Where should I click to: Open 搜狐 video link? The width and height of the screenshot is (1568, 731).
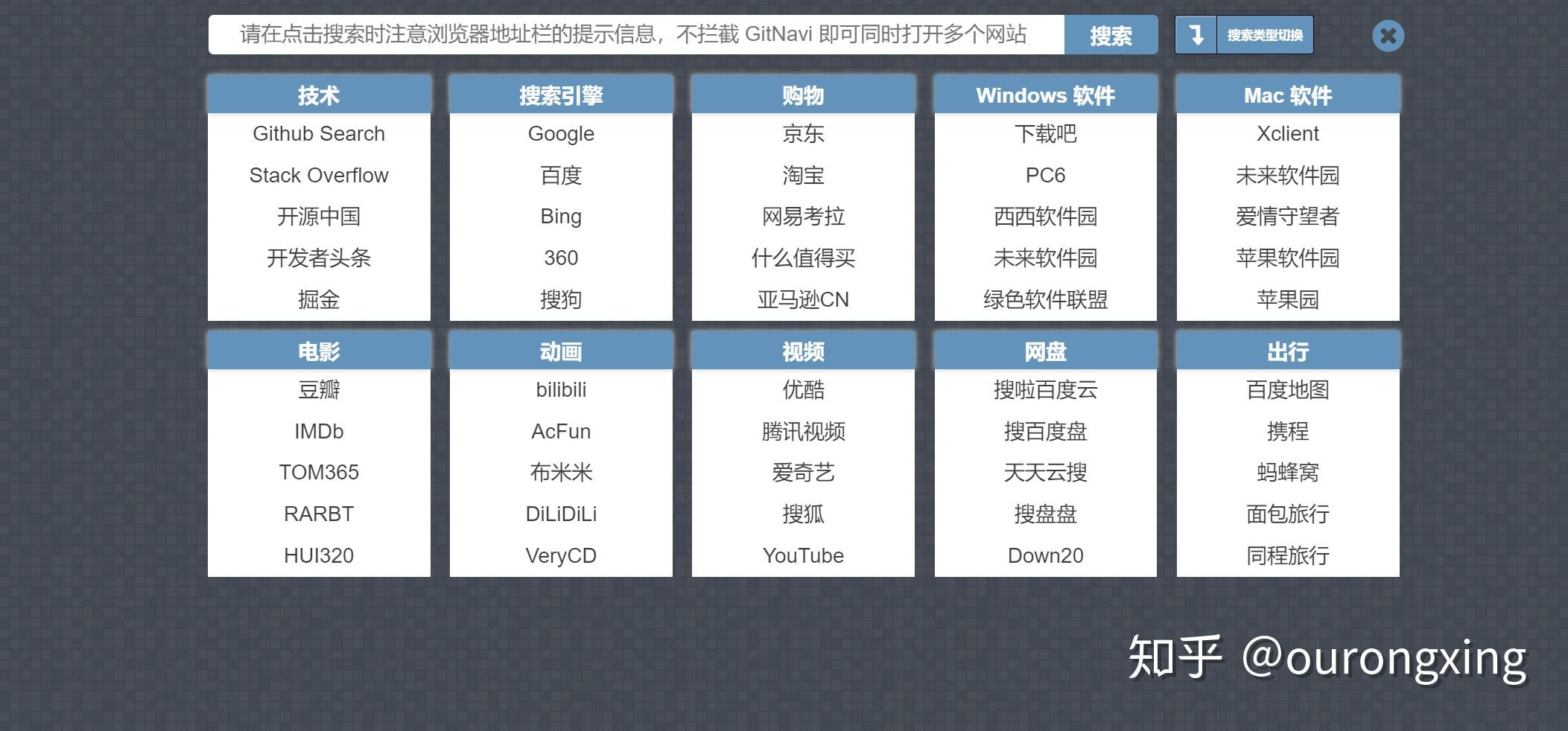(x=803, y=514)
